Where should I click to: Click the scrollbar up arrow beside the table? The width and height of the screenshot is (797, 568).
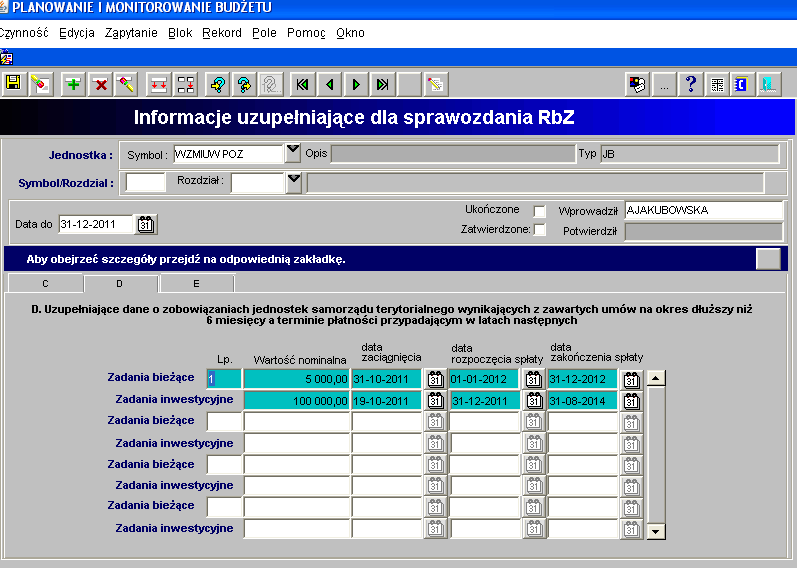656,378
